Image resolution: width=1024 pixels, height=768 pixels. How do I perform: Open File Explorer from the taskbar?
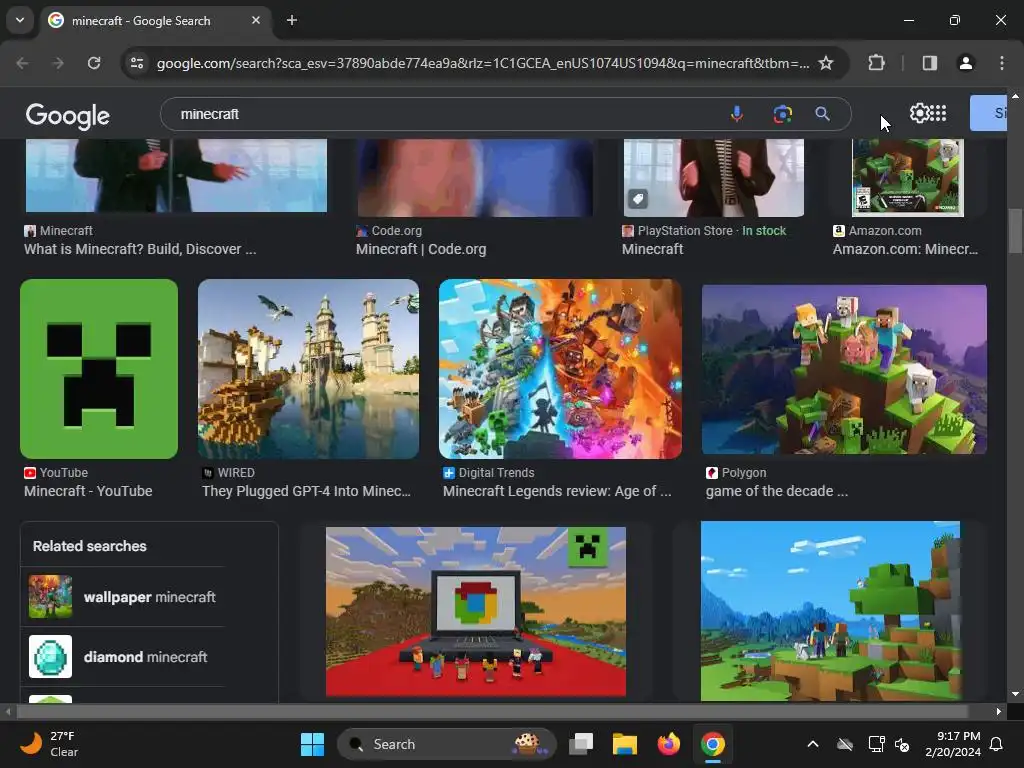[625, 744]
